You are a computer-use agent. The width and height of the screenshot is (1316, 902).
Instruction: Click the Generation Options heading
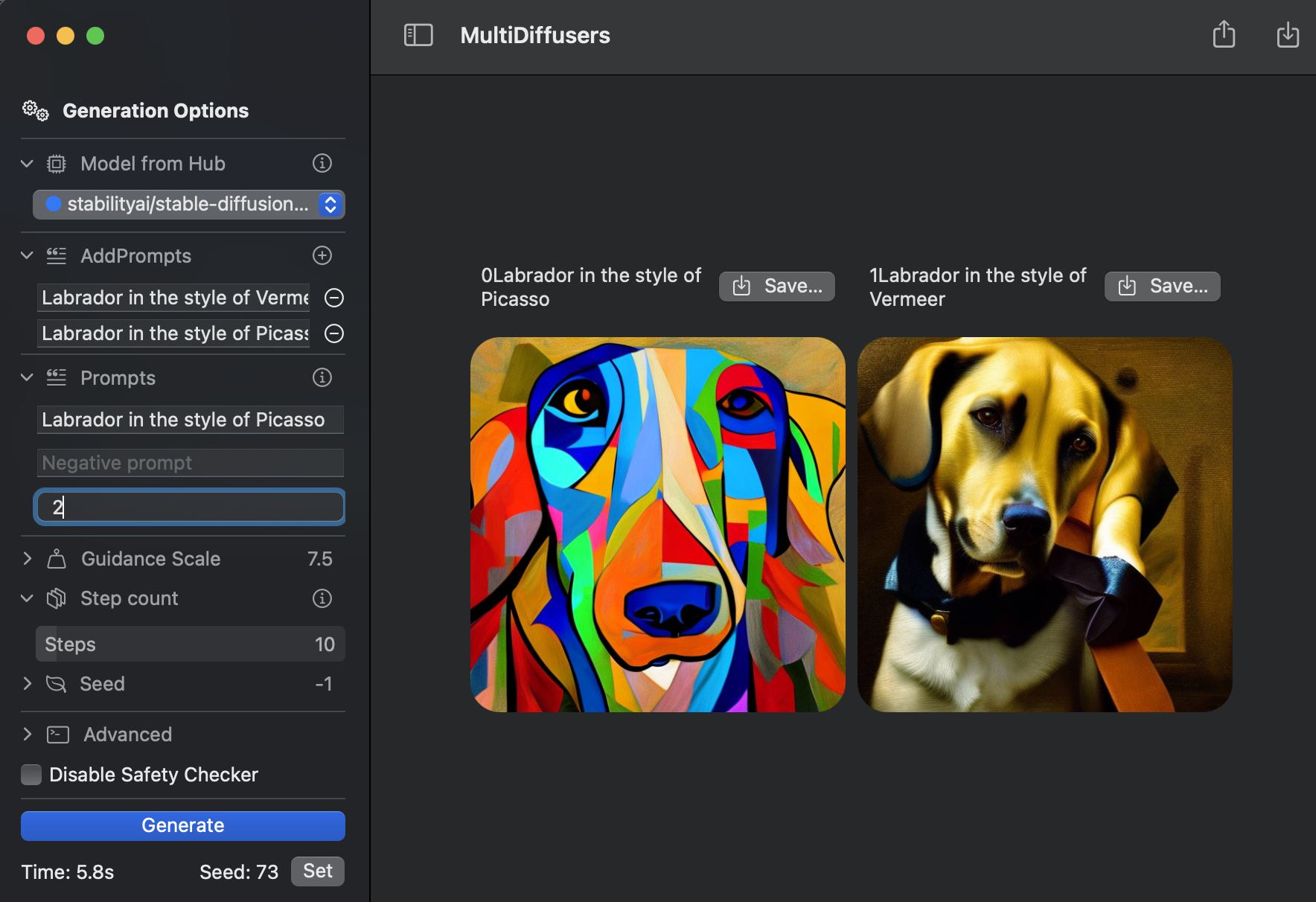pyautogui.click(x=156, y=111)
